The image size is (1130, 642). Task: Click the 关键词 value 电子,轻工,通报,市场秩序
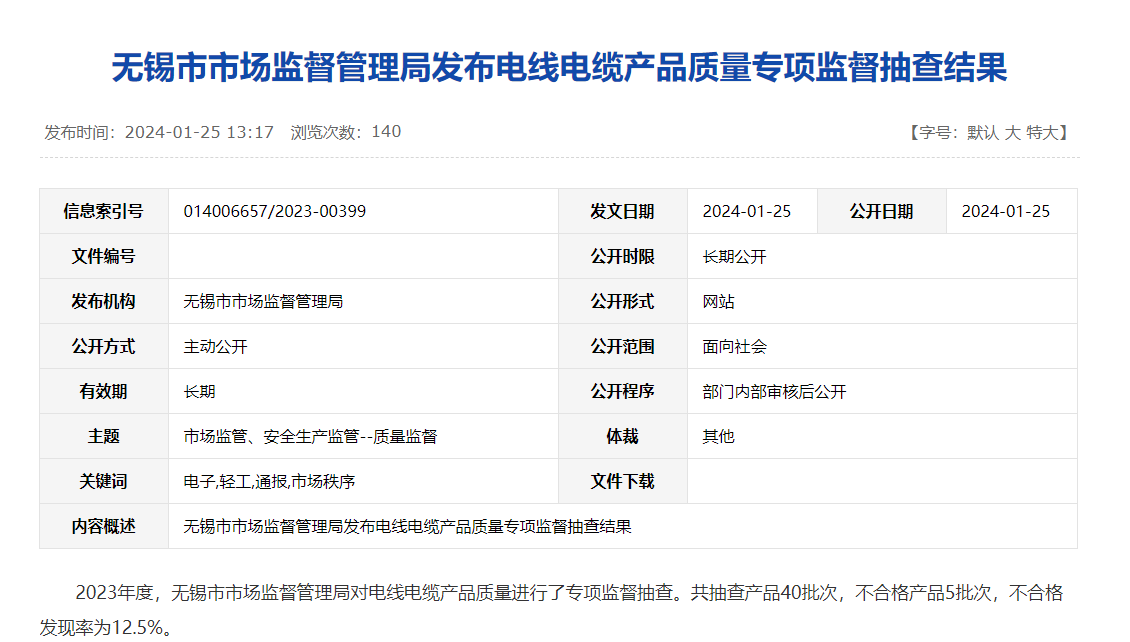[268, 481]
